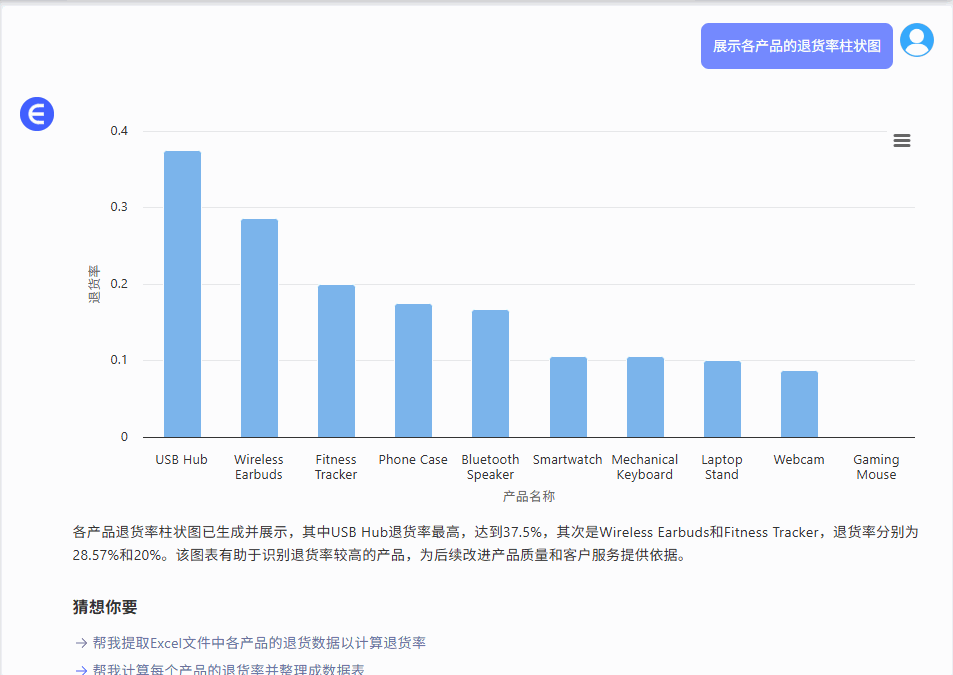This screenshot has height=675, width=953.
Task: Click the Wireless Earbuds axis label
Action: [x=258, y=467]
